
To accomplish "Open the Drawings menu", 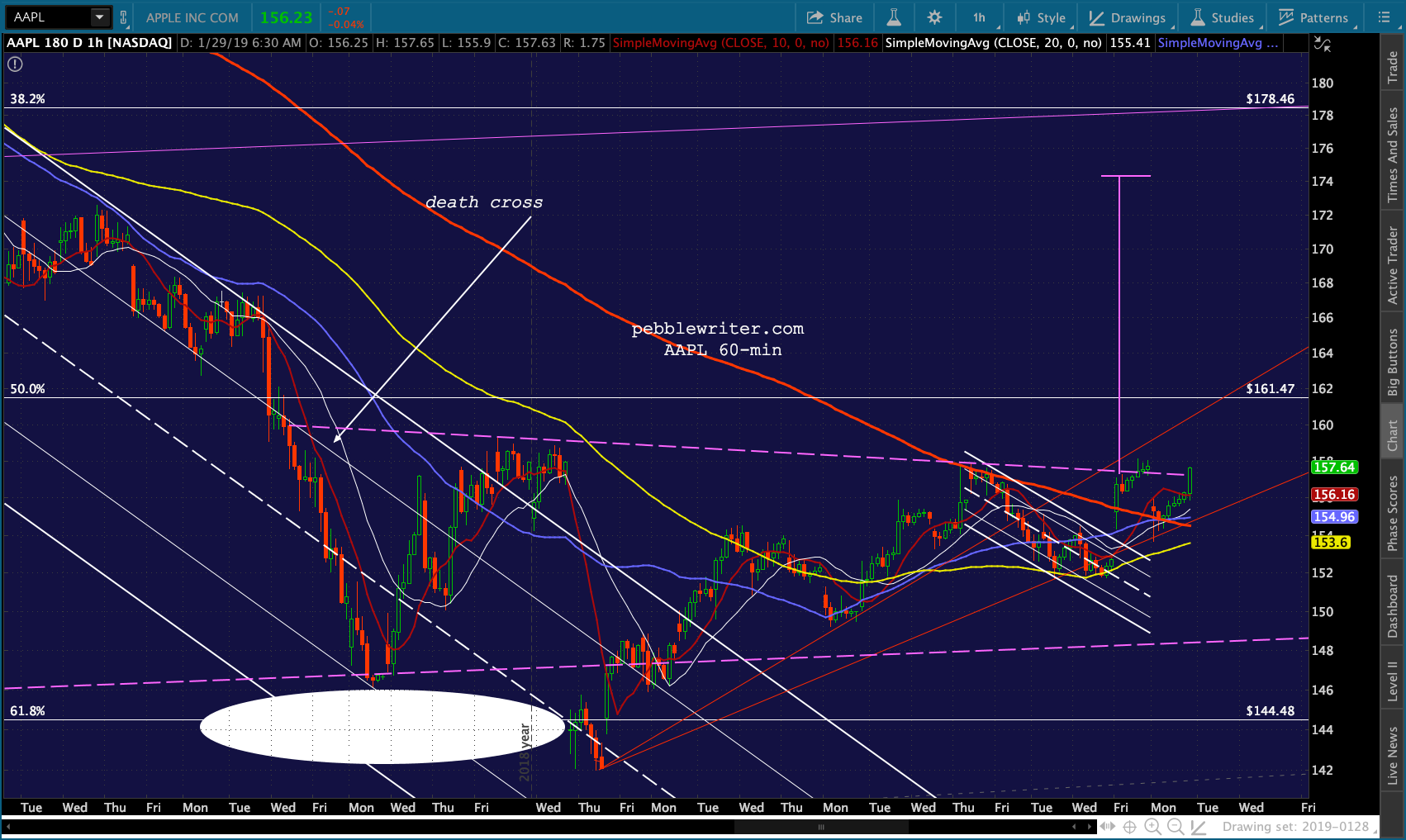I will pos(1128,17).
